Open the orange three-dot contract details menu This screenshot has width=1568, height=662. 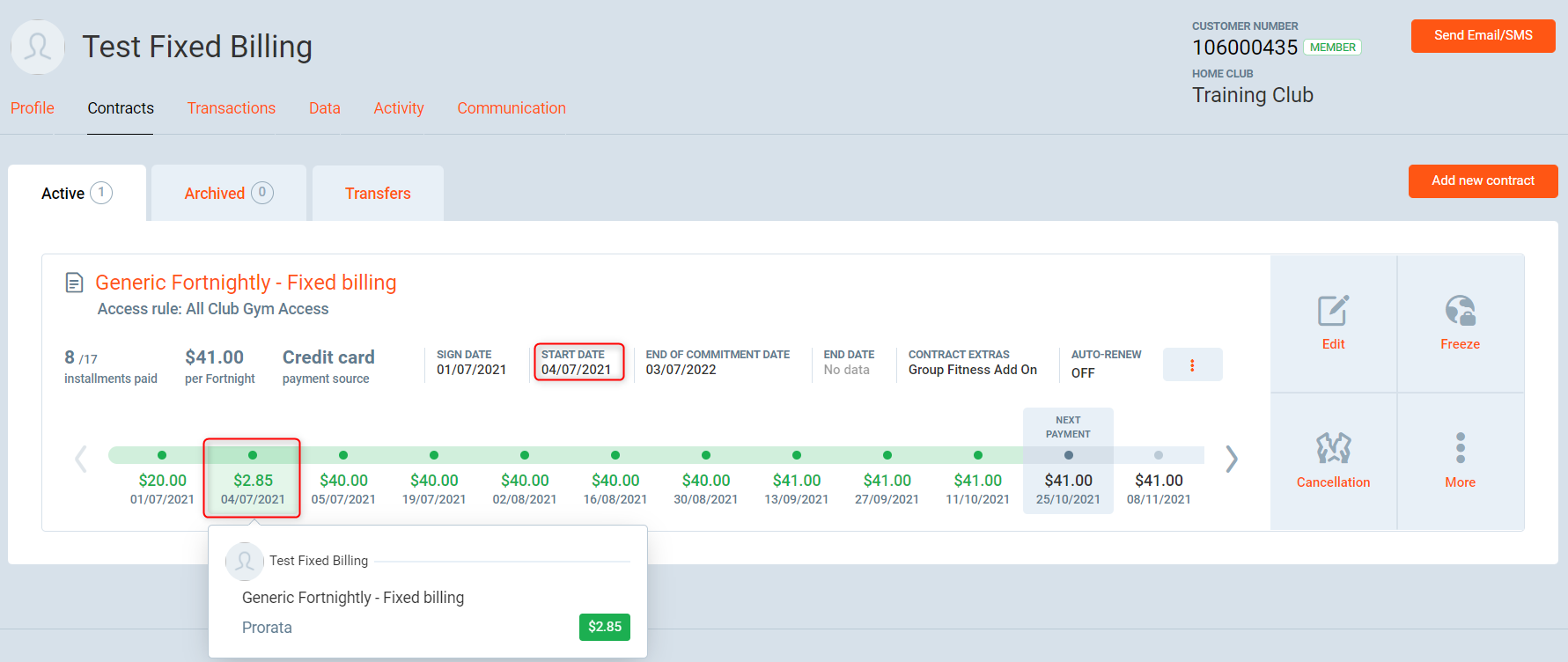click(x=1192, y=365)
